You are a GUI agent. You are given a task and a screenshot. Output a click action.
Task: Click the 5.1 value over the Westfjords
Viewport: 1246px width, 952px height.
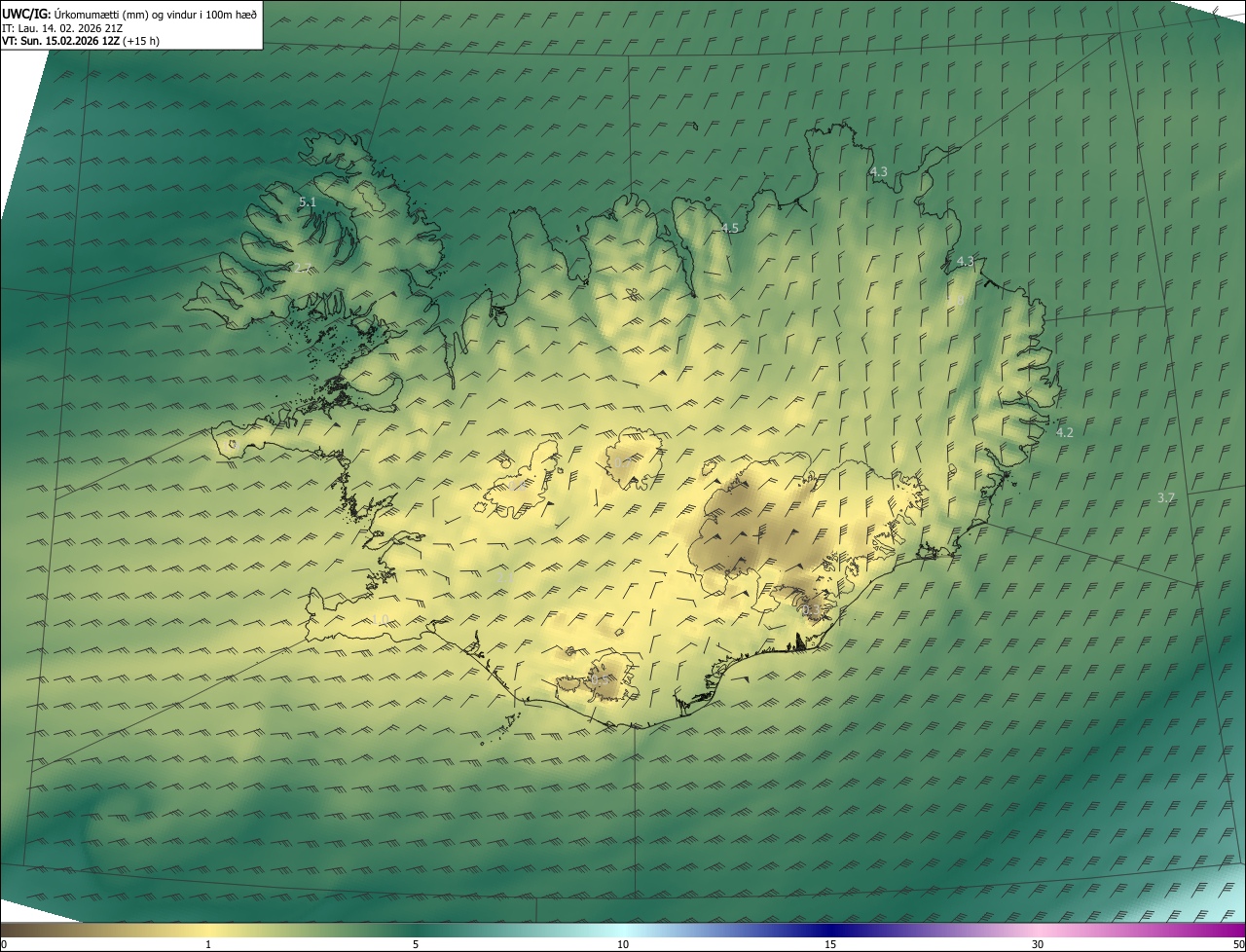click(x=308, y=202)
